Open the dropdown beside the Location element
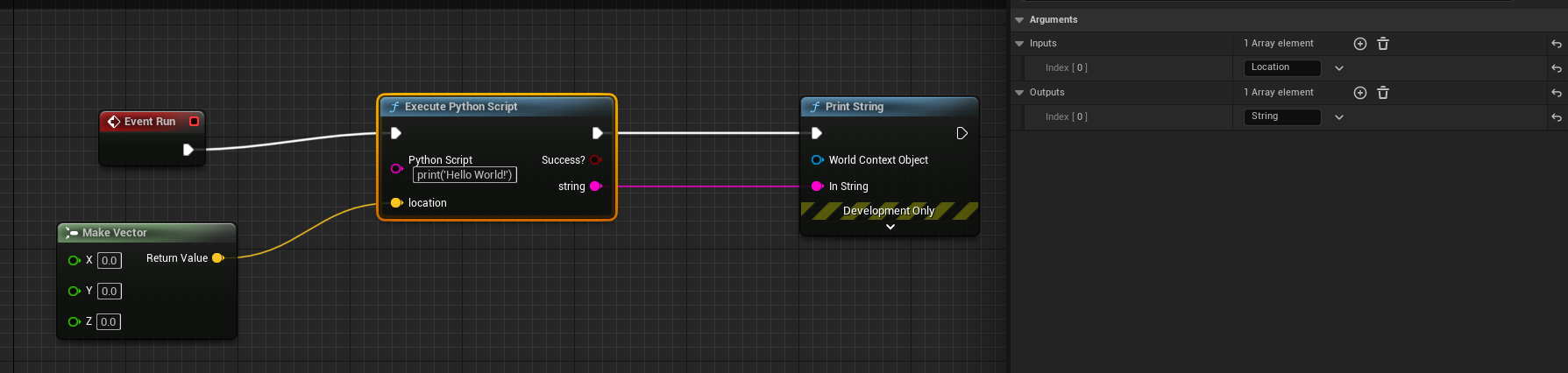The height and width of the screenshot is (373, 1568). (x=1338, y=68)
